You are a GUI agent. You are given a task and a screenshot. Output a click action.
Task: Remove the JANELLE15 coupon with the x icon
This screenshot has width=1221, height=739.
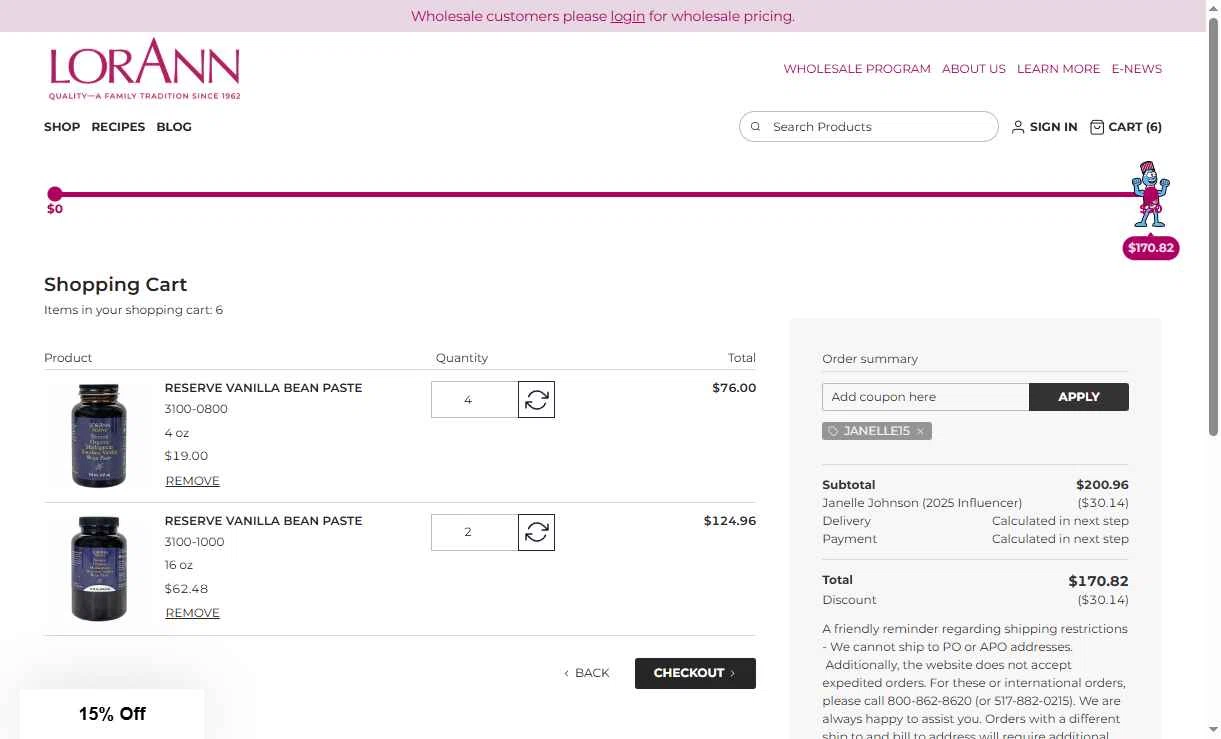[x=920, y=431]
